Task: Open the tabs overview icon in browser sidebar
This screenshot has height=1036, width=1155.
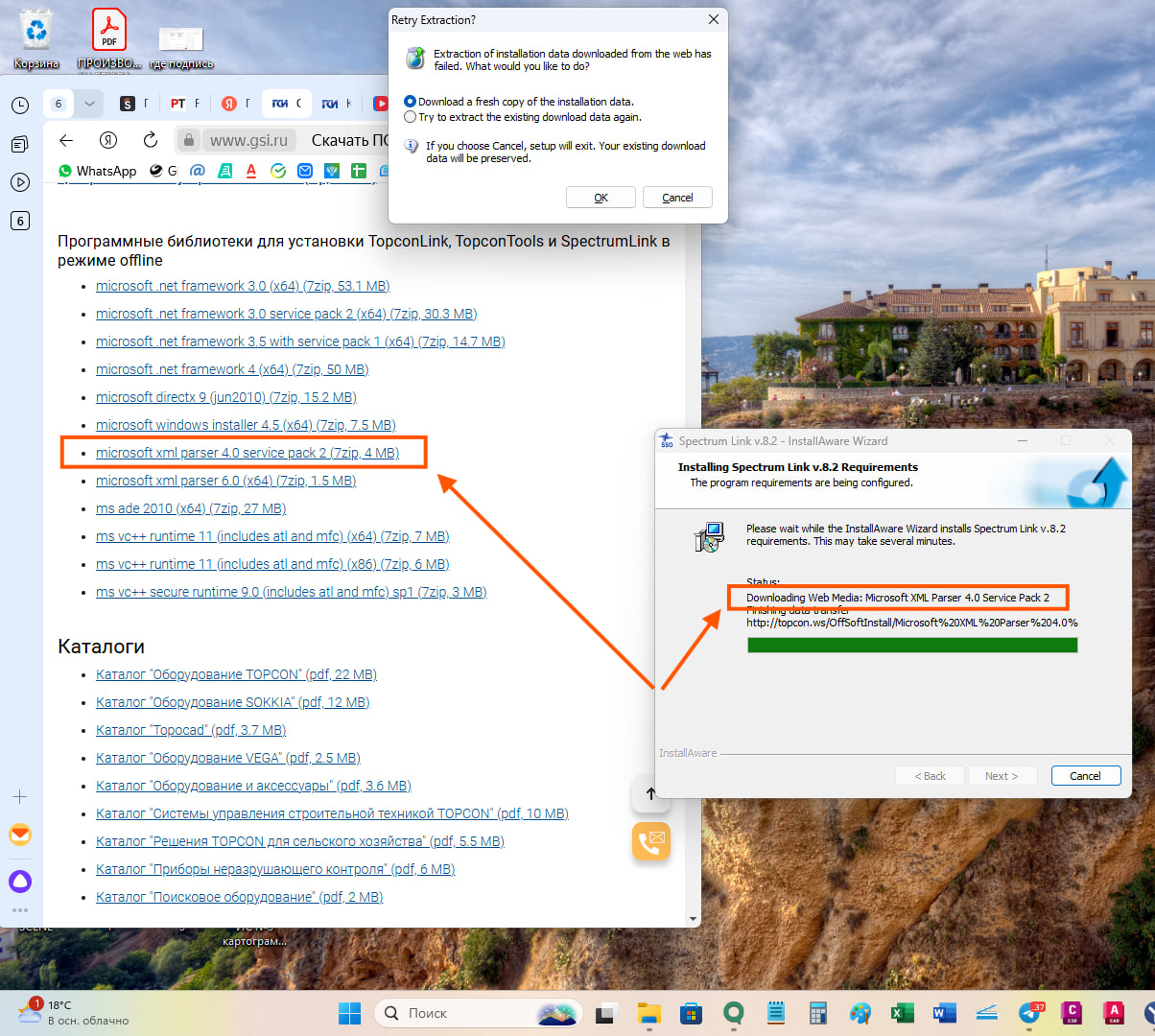Action: [20, 144]
